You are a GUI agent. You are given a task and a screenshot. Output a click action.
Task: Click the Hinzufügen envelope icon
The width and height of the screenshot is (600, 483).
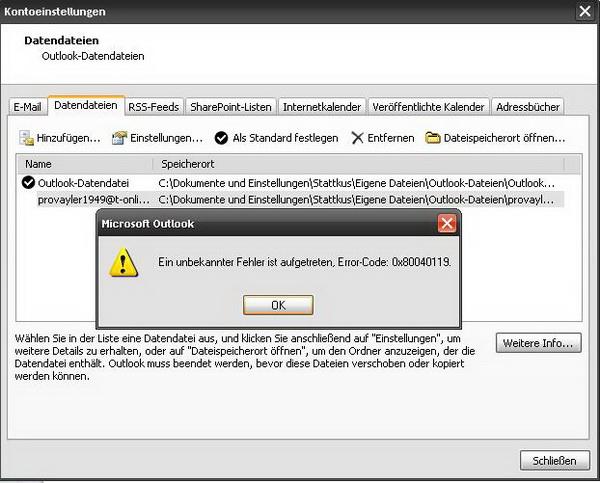pyautogui.click(x=26, y=138)
